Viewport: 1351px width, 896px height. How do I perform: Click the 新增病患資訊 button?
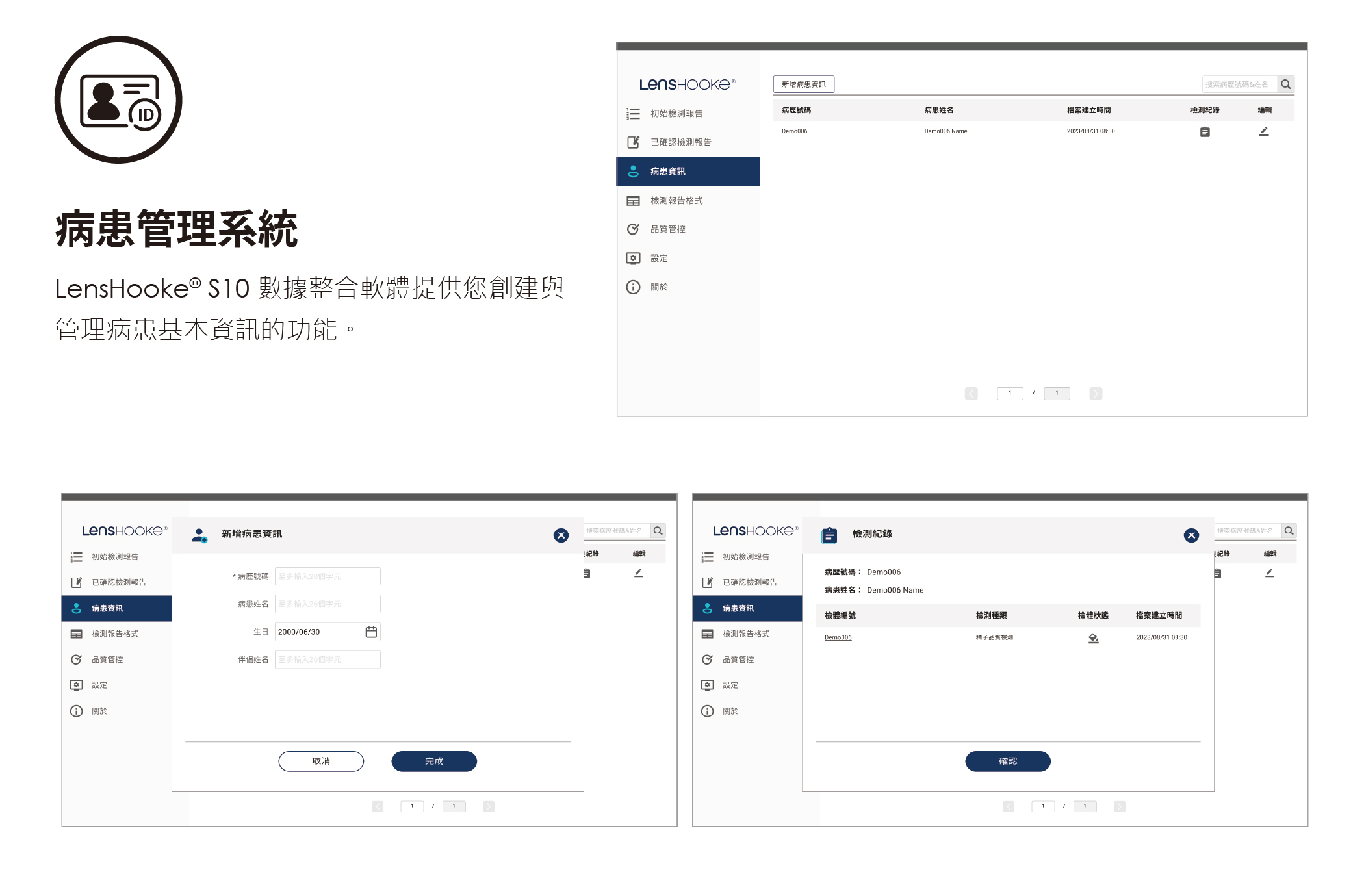(x=803, y=84)
